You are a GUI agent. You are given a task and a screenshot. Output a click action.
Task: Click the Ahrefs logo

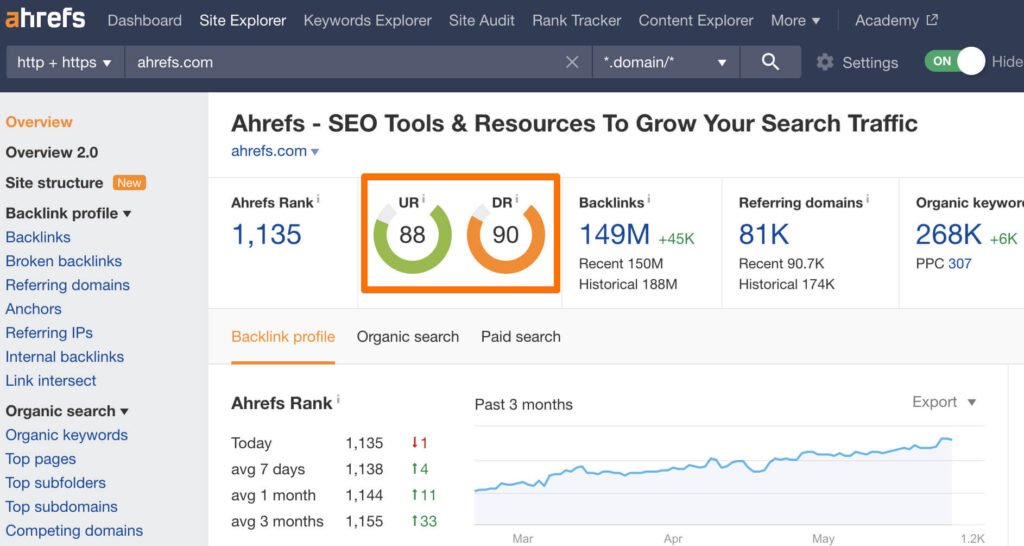[46, 20]
